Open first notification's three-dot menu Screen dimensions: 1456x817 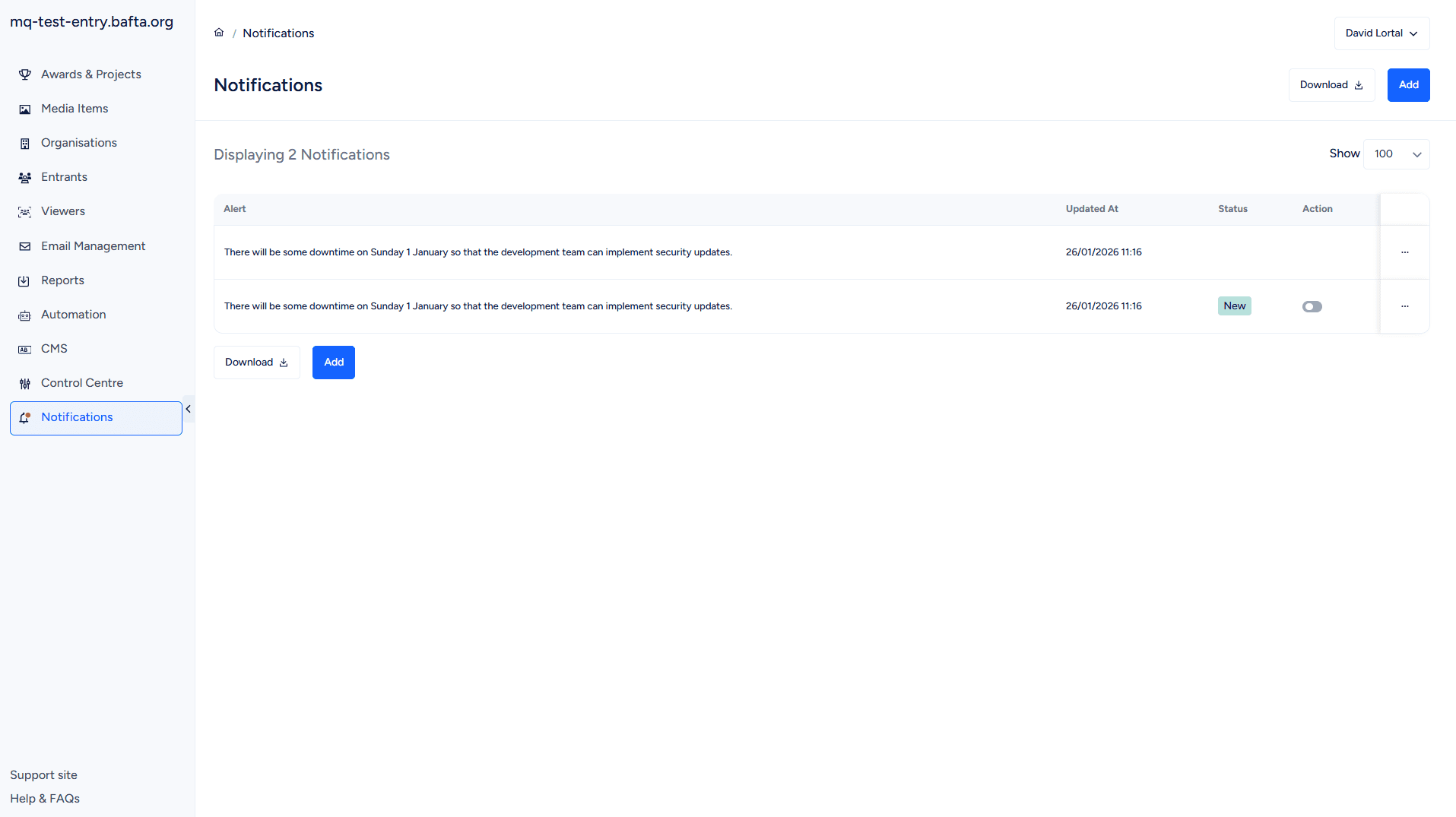click(x=1404, y=252)
